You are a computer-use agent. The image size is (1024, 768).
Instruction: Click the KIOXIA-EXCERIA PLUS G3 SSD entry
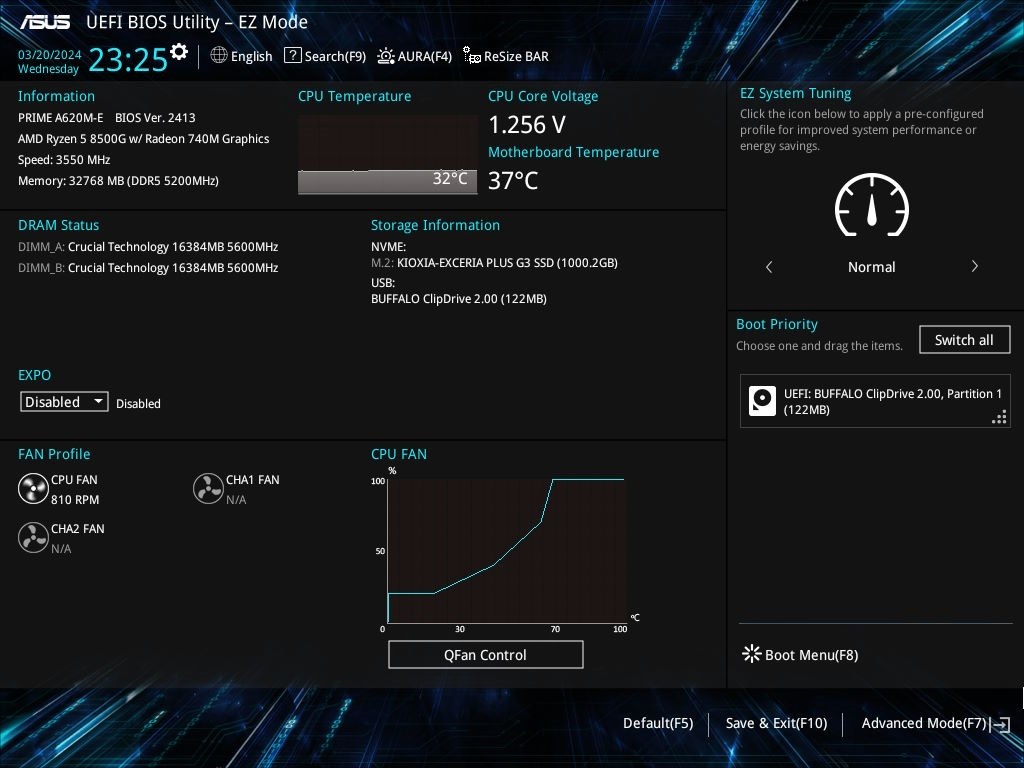point(494,263)
